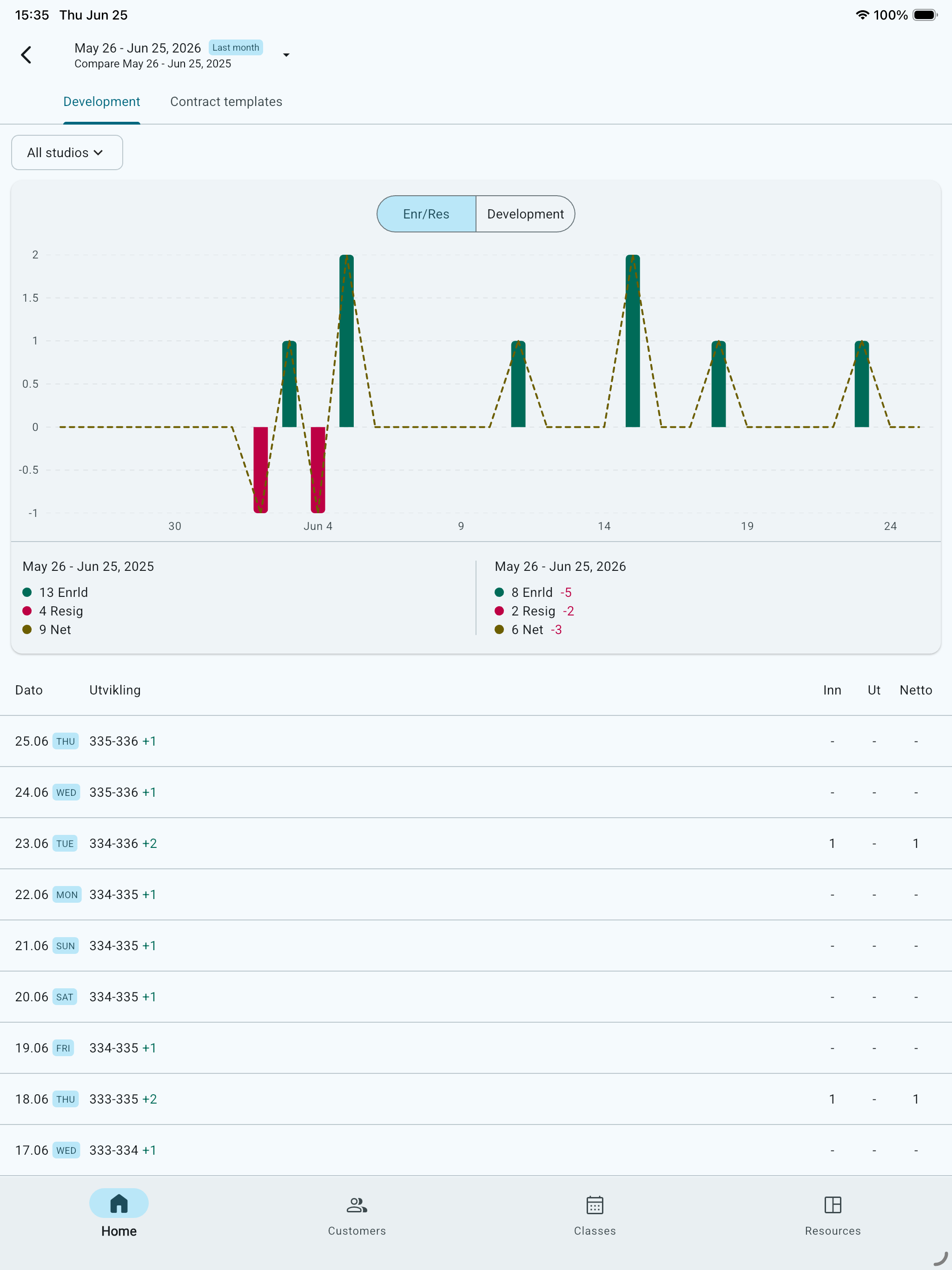Image resolution: width=952 pixels, height=1270 pixels.
Task: Open the Resources section icon
Action: point(833,1204)
